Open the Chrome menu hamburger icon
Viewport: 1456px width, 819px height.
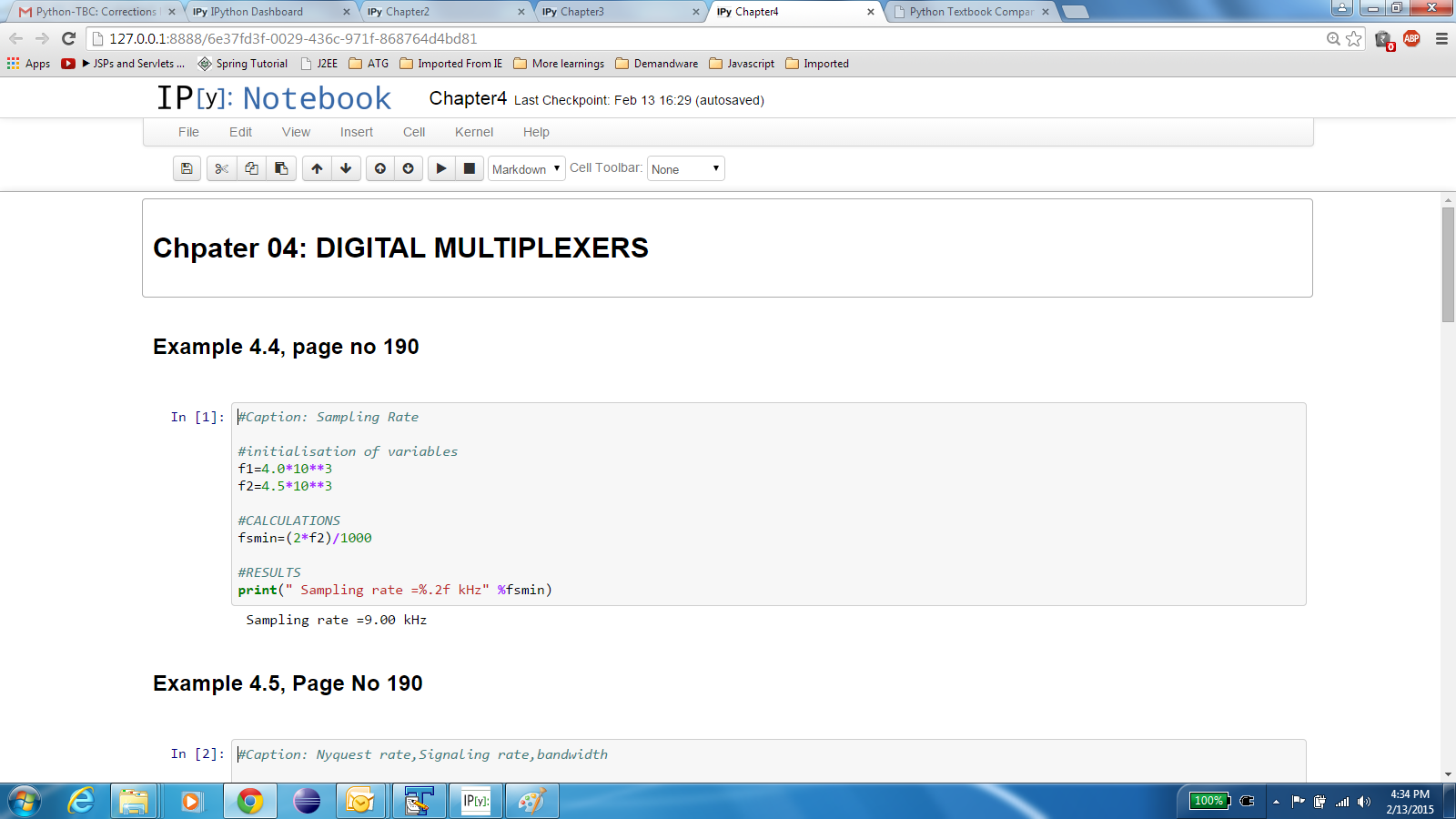1441,38
